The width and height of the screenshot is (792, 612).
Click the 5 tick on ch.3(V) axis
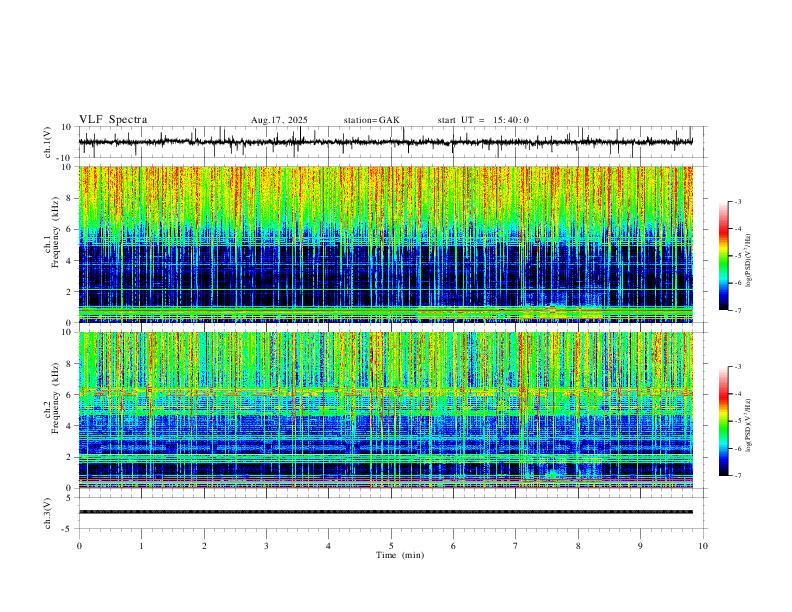pyautogui.click(x=69, y=497)
